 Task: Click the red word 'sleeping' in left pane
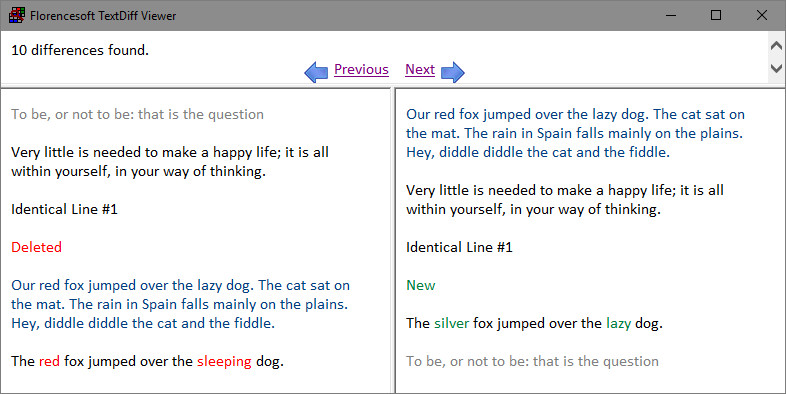(224, 361)
